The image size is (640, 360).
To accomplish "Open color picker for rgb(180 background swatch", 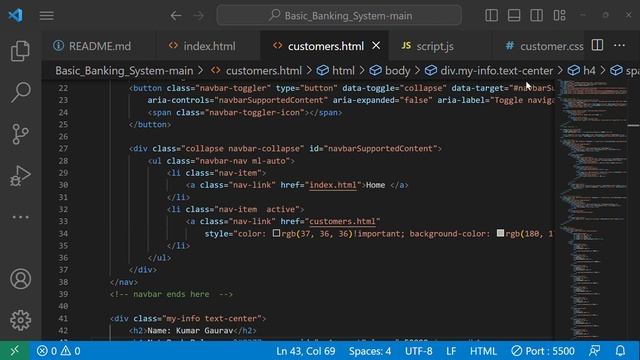I will pos(500,233).
